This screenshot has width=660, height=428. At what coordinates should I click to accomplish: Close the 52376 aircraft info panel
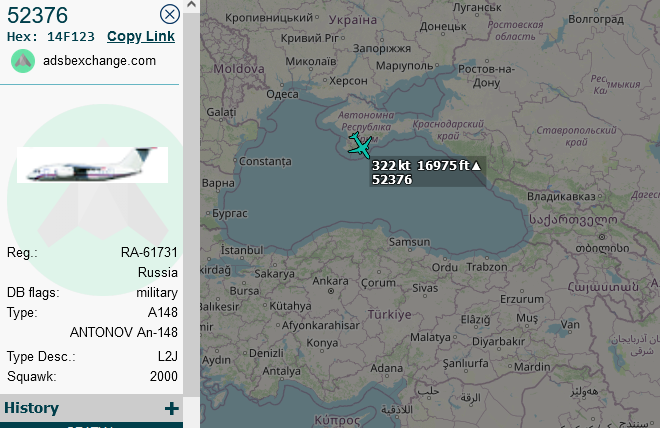pyautogui.click(x=170, y=14)
